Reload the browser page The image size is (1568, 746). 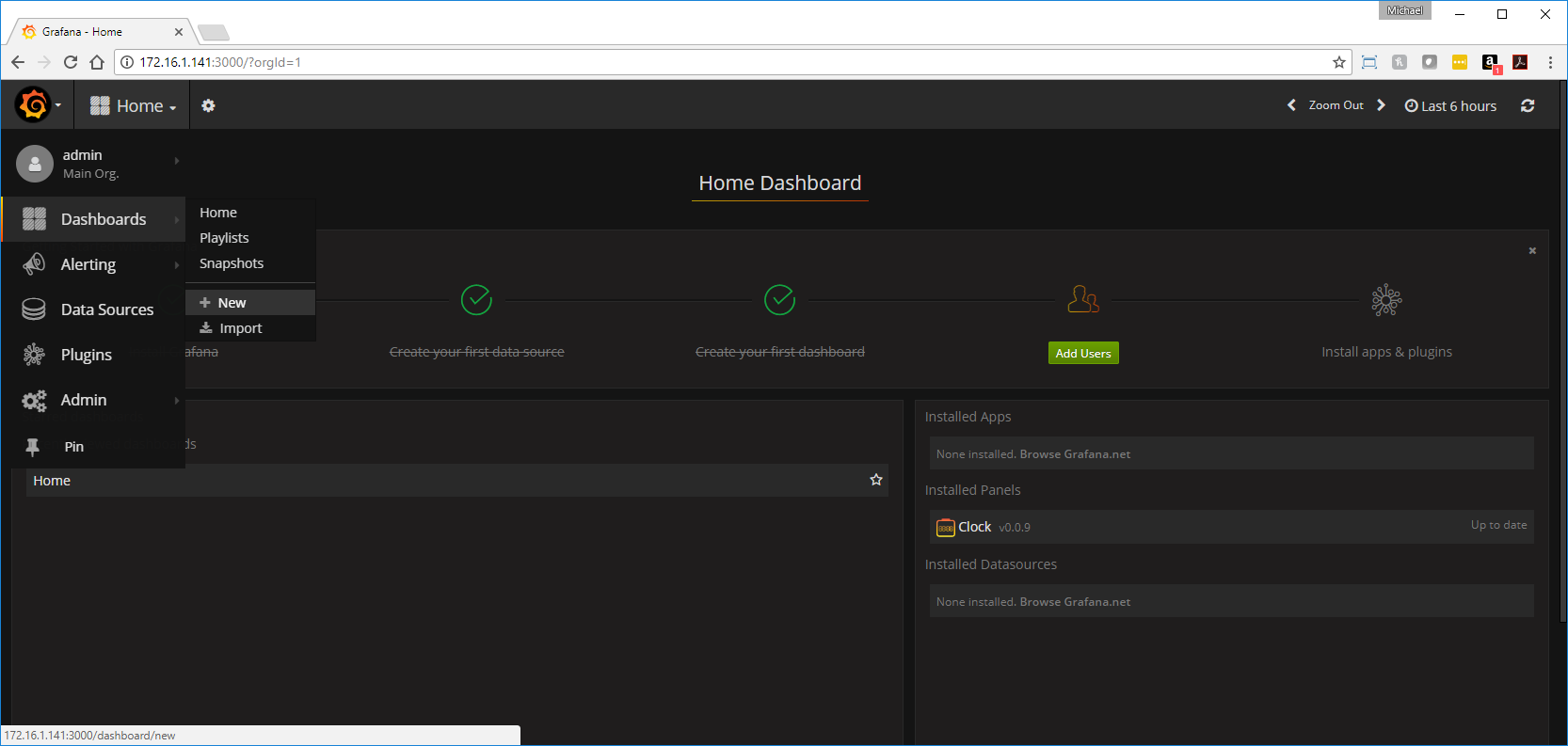pos(71,62)
